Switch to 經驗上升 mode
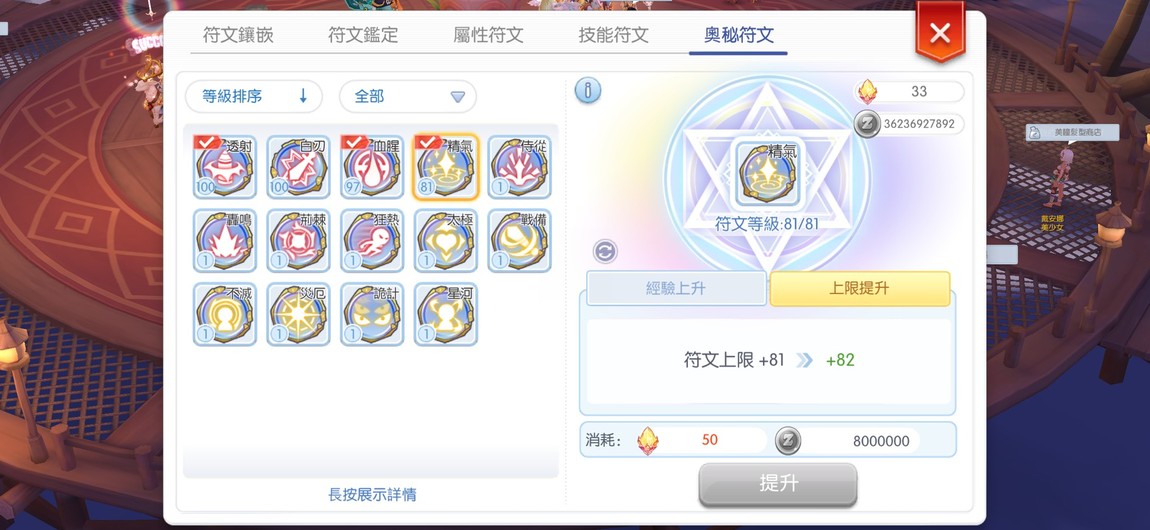 click(676, 288)
